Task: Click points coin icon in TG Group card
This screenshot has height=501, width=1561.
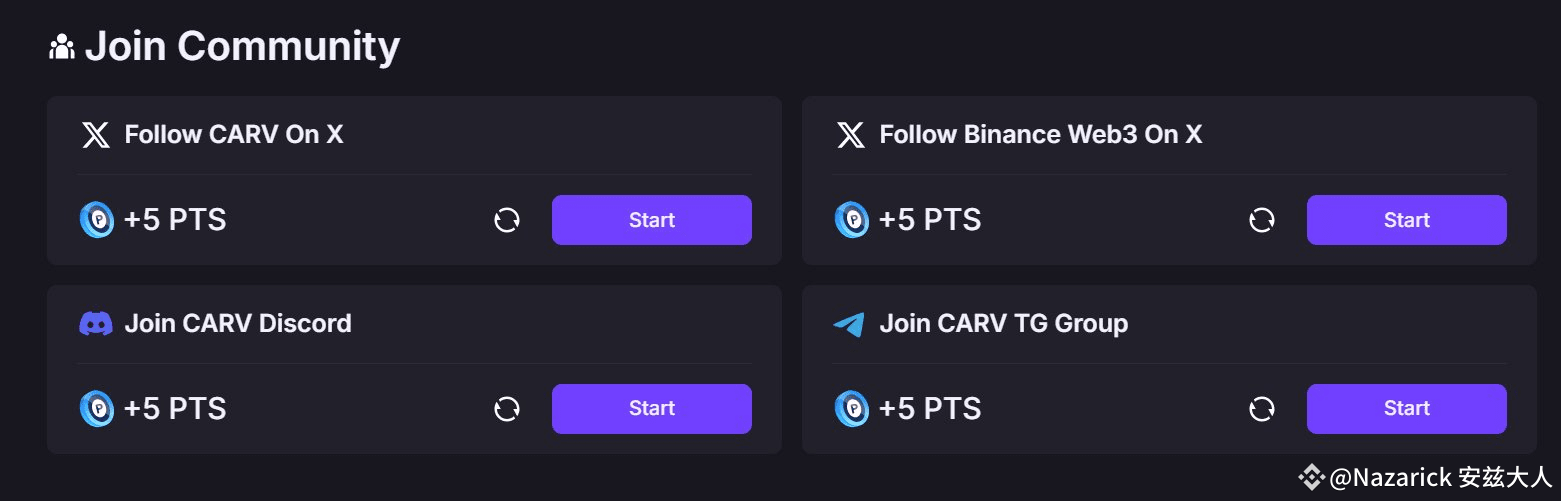Action: pyautogui.click(x=852, y=408)
